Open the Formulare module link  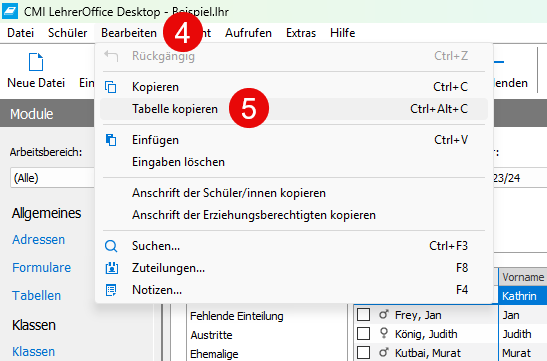tap(42, 268)
